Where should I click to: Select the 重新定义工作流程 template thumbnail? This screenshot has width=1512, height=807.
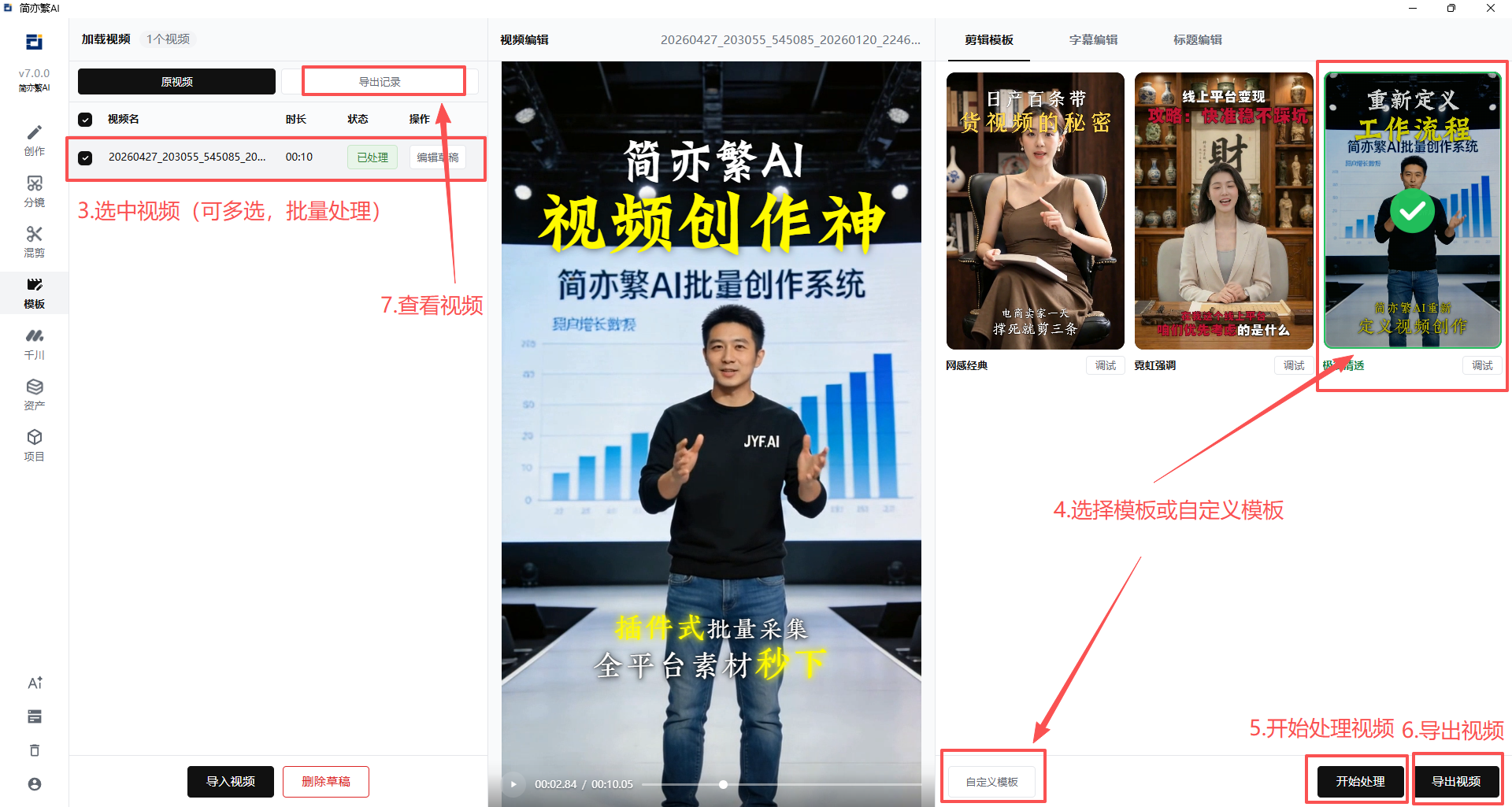[1413, 211]
